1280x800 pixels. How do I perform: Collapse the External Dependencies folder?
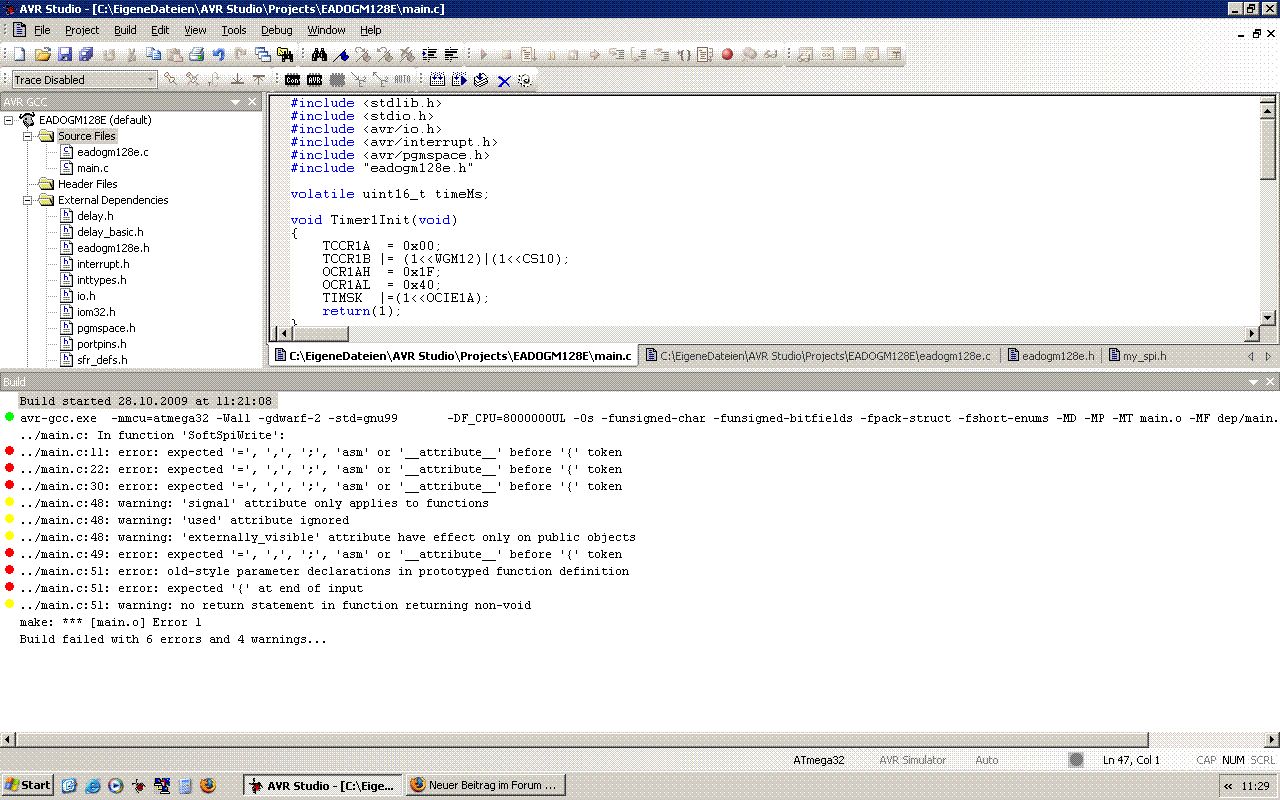(29, 200)
